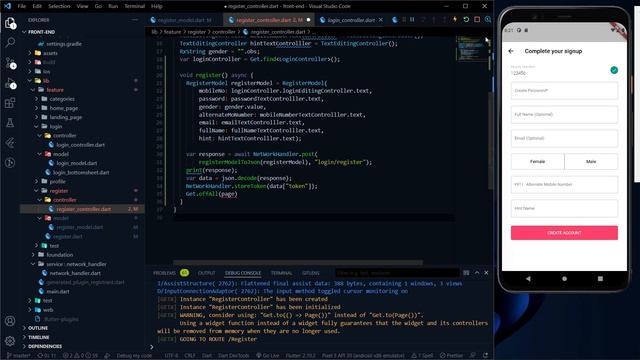Switch to the PROBLEMS panel tab
The image size is (640, 360).
click(164, 273)
